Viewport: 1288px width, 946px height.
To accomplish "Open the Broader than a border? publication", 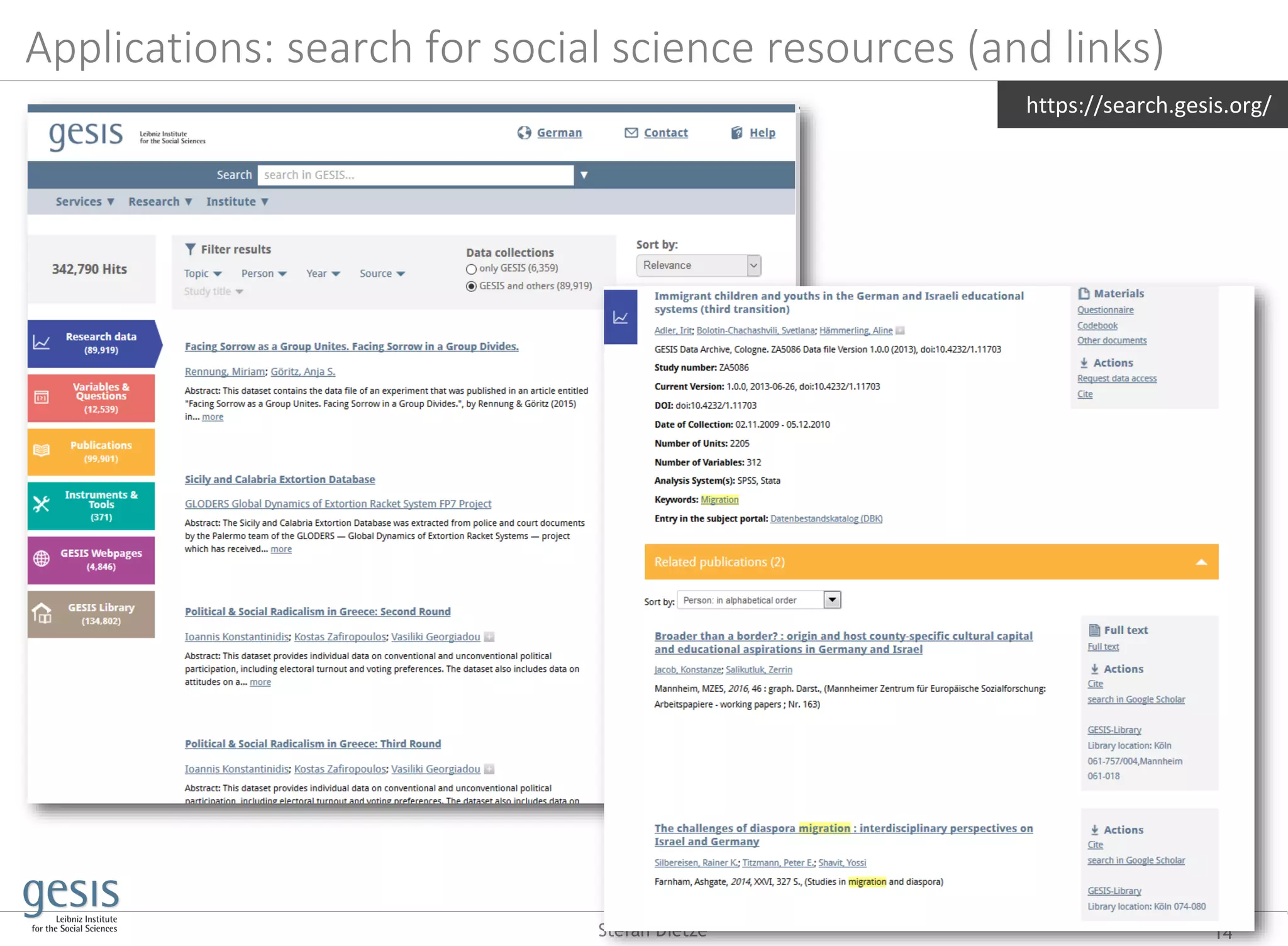I will click(843, 642).
